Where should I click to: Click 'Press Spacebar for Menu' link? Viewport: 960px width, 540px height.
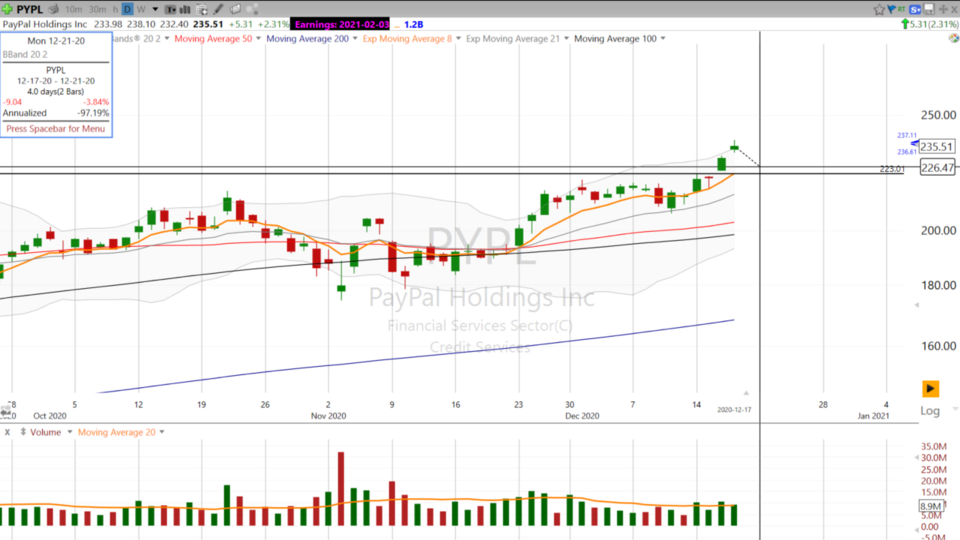[x=56, y=129]
